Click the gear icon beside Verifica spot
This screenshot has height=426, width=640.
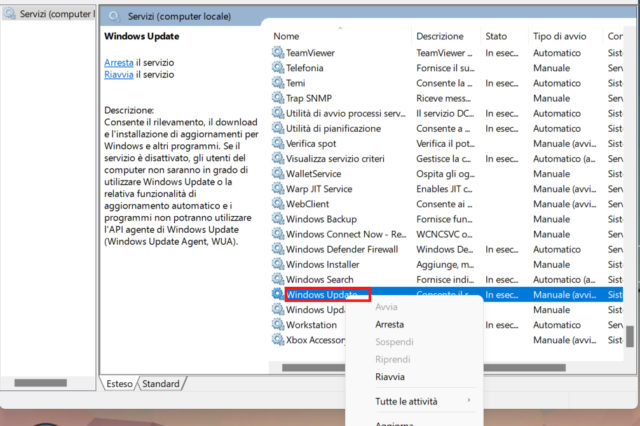pos(278,143)
